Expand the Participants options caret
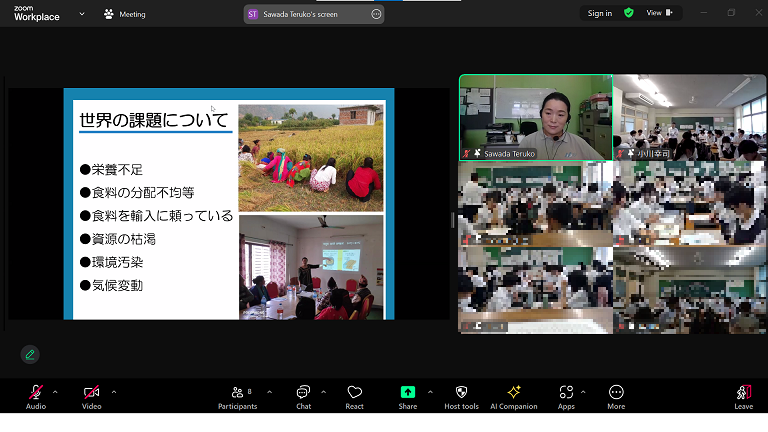The width and height of the screenshot is (768, 432). click(x=269, y=392)
